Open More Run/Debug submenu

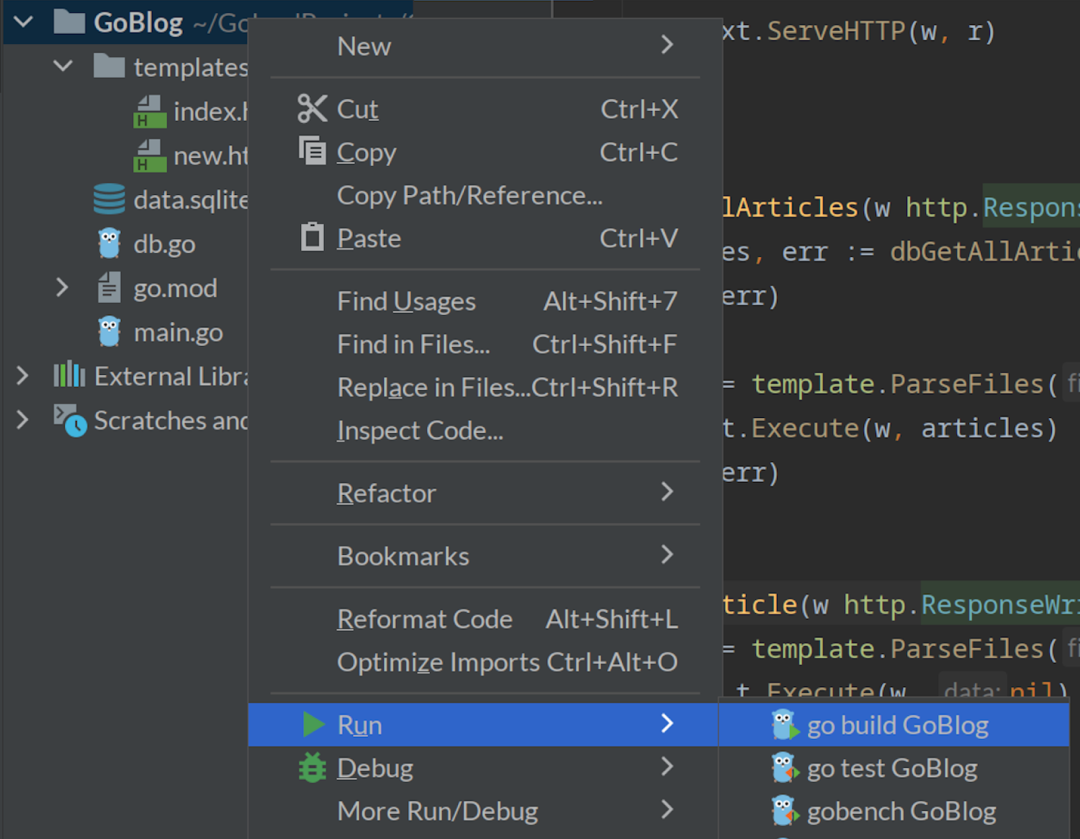[485, 811]
